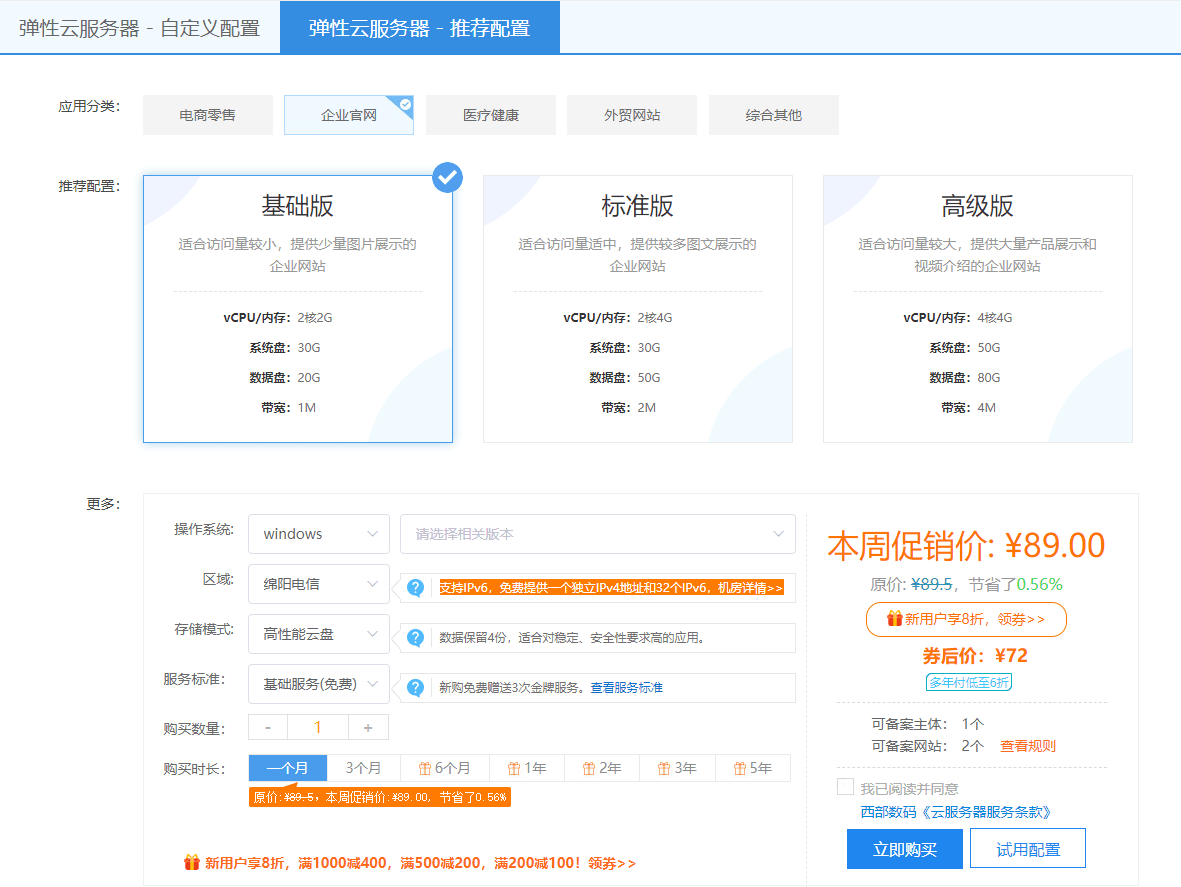1181x887 pixels.
Task: Click the help icon beside 存储模式
Action: 415,638
